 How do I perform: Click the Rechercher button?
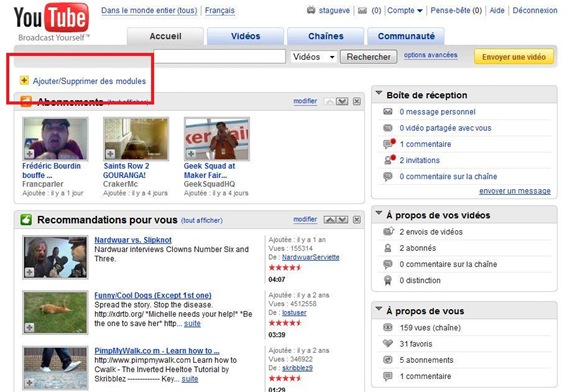(368, 57)
